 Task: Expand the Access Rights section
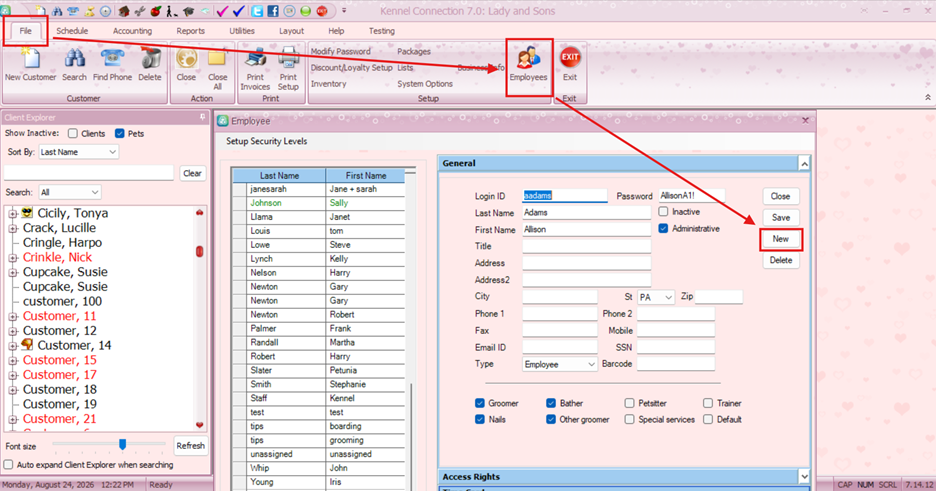pyautogui.click(x=804, y=477)
